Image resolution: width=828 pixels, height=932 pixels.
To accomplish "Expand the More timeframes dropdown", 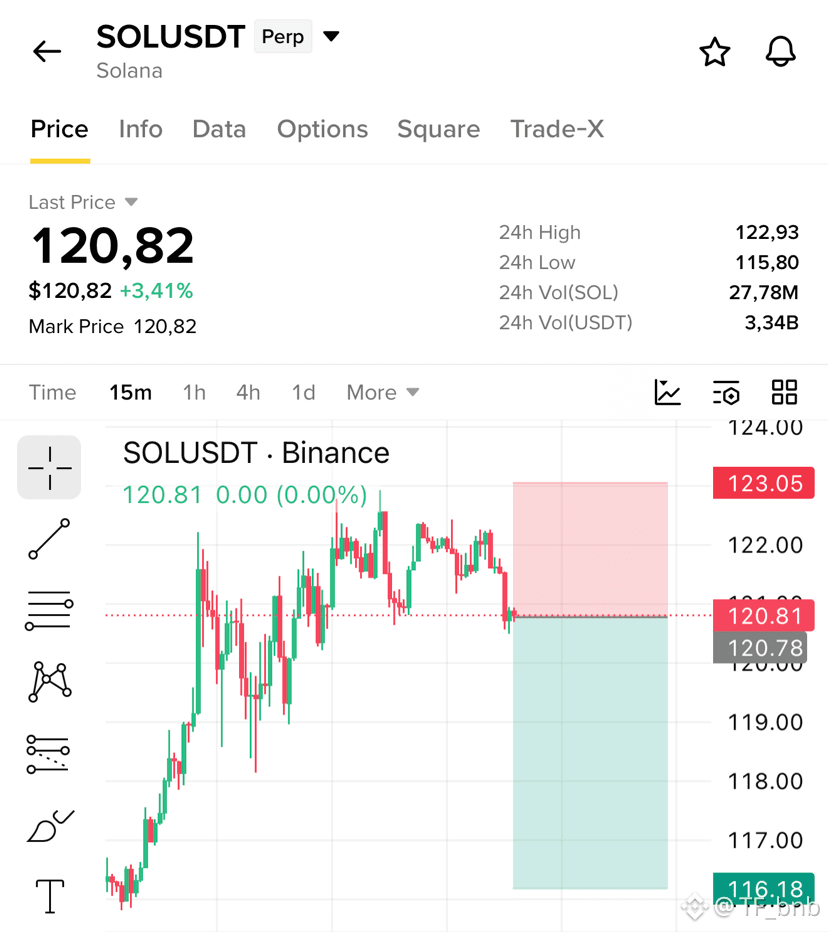I will [x=383, y=392].
